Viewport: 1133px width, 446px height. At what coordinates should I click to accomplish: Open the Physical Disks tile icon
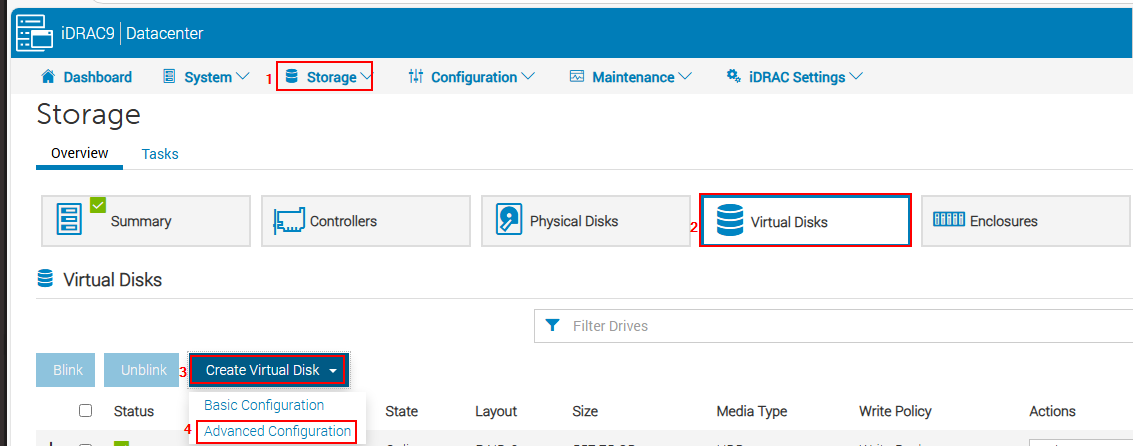click(509, 221)
